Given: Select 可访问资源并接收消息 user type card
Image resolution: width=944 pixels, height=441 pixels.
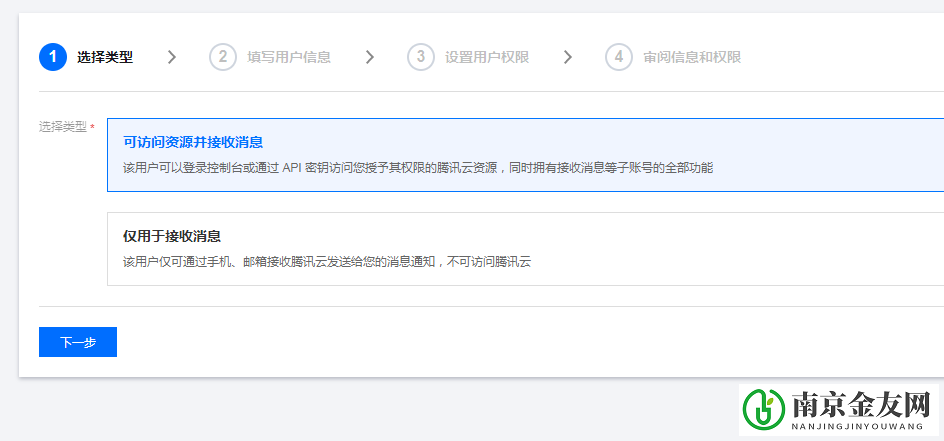Looking at the screenshot, I should pyautogui.click(x=525, y=155).
